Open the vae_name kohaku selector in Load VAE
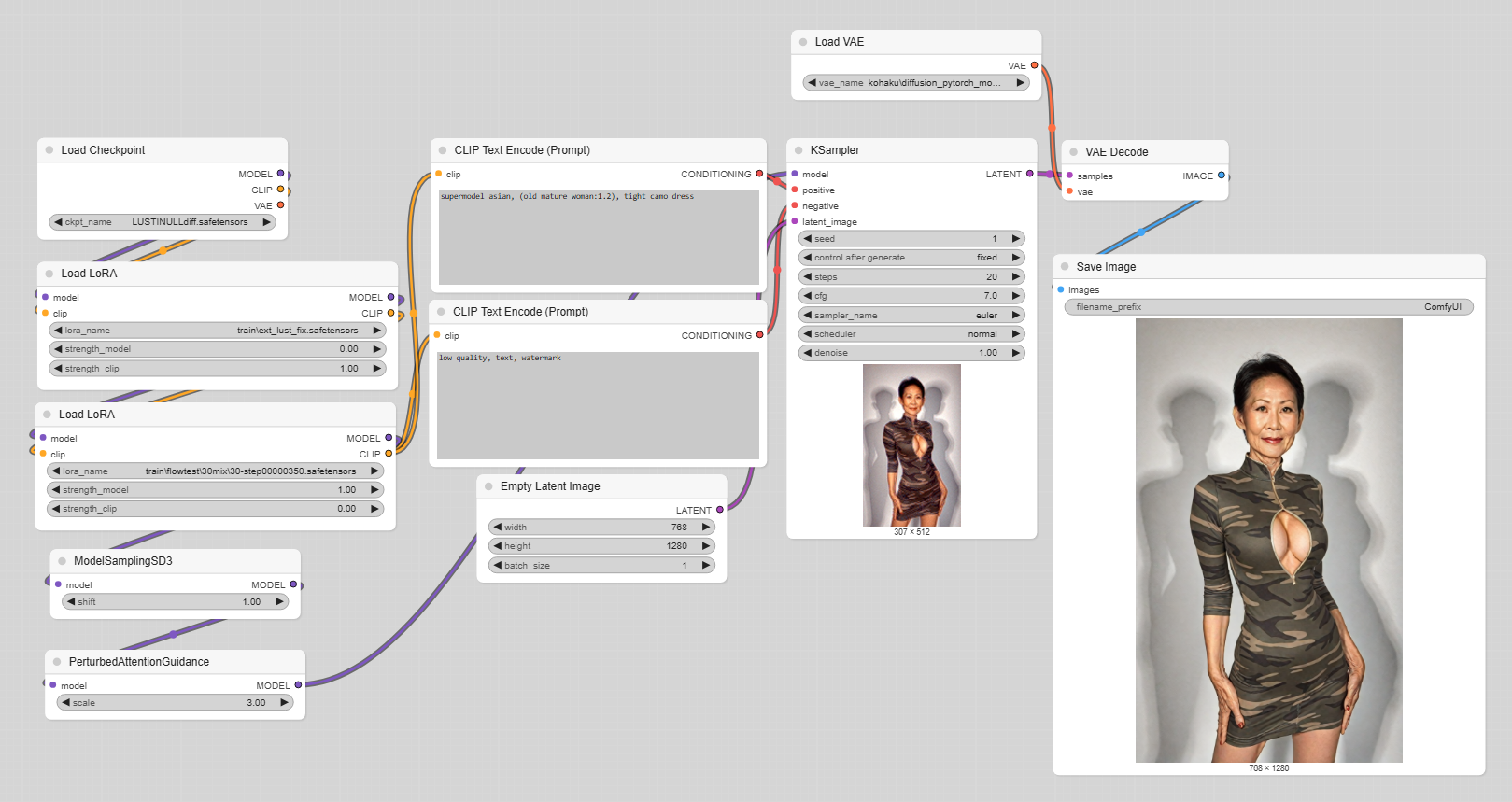This screenshot has height=802, width=1512. [916, 83]
